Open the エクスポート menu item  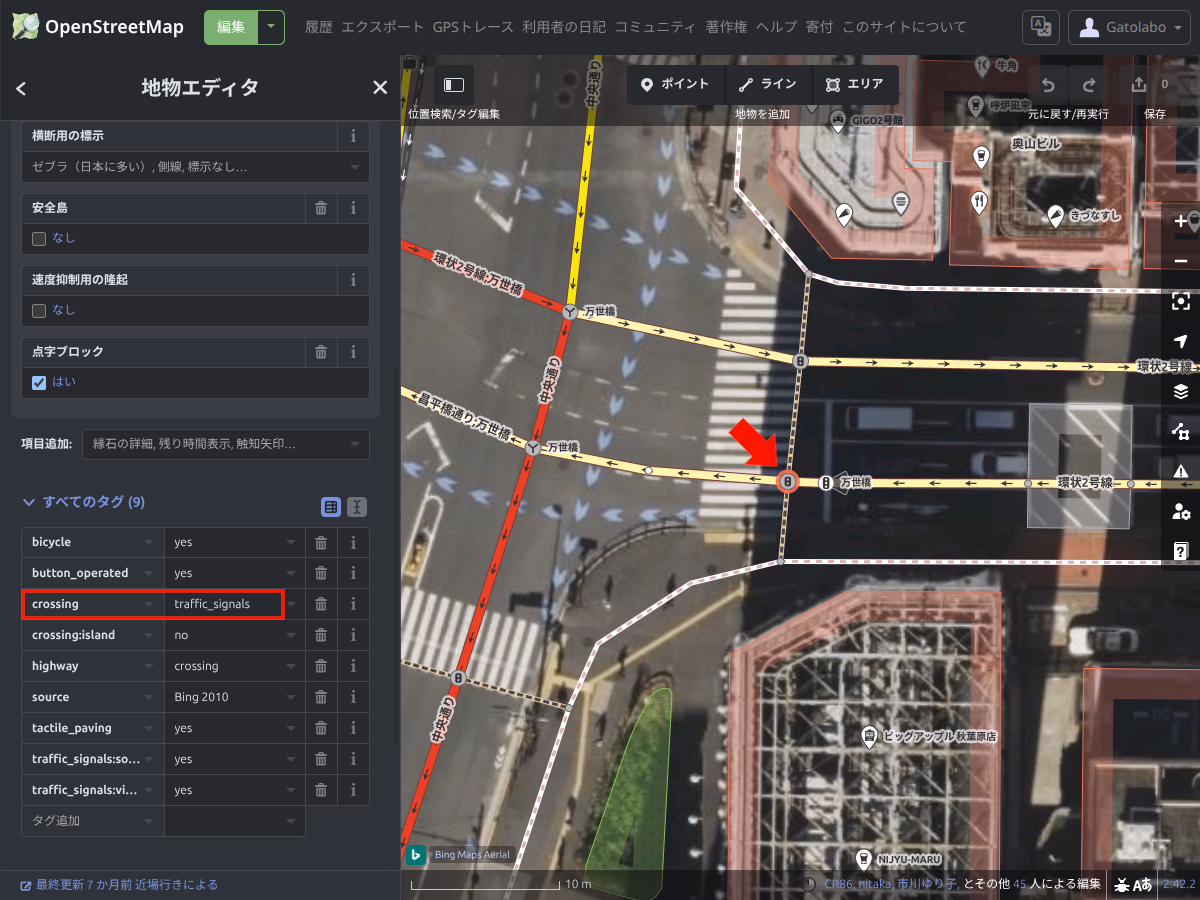pos(383,27)
